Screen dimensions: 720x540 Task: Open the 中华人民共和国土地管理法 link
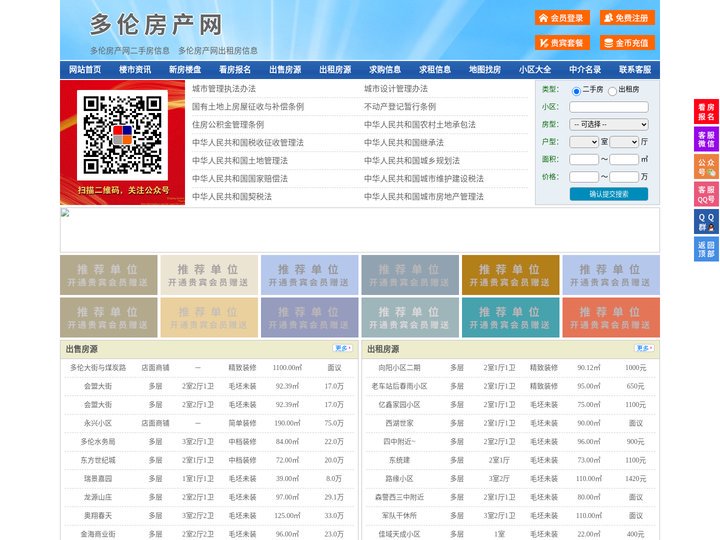tap(240, 161)
